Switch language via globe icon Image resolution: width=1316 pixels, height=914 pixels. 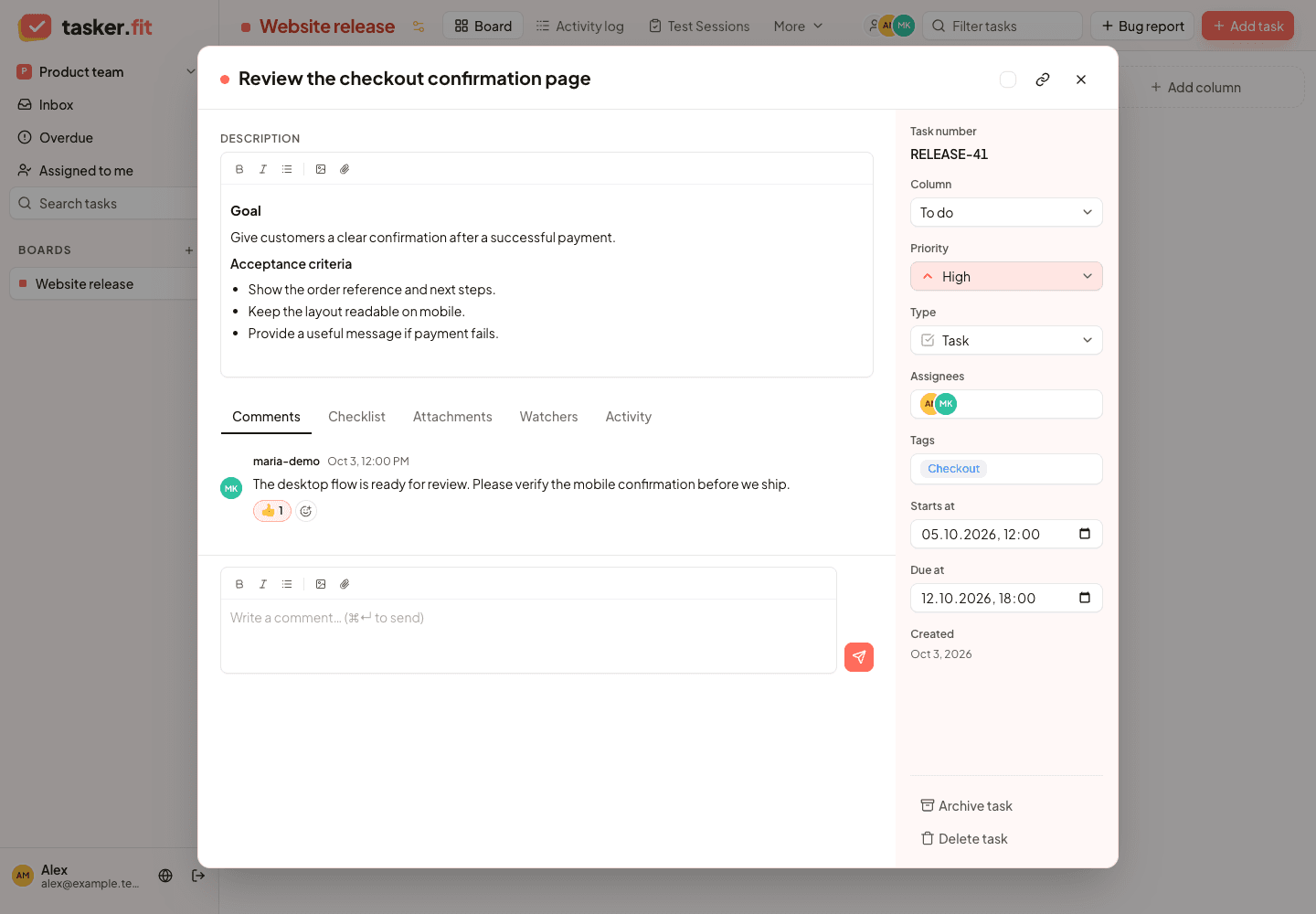point(165,876)
